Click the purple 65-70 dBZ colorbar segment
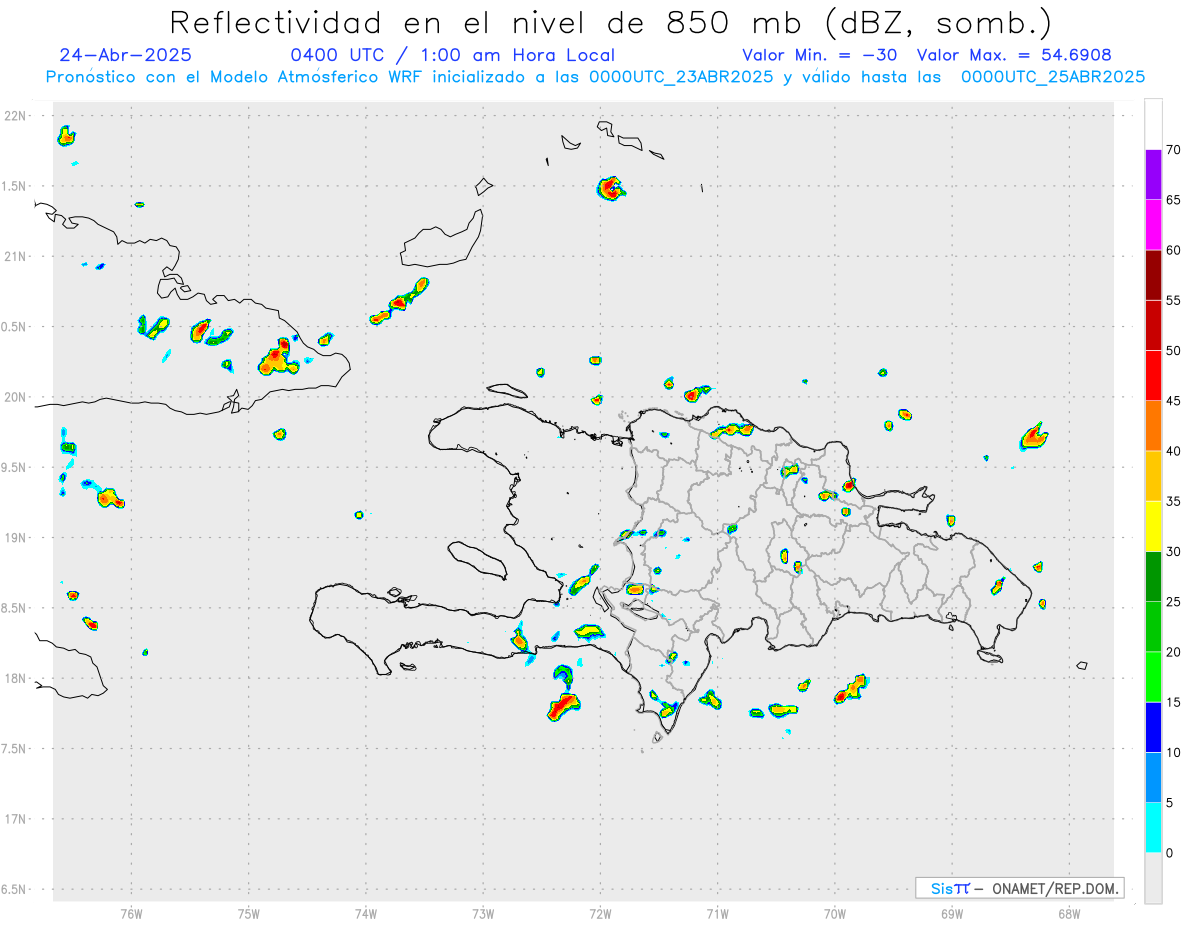Viewport: 1200px width, 927px height. 1153,175
